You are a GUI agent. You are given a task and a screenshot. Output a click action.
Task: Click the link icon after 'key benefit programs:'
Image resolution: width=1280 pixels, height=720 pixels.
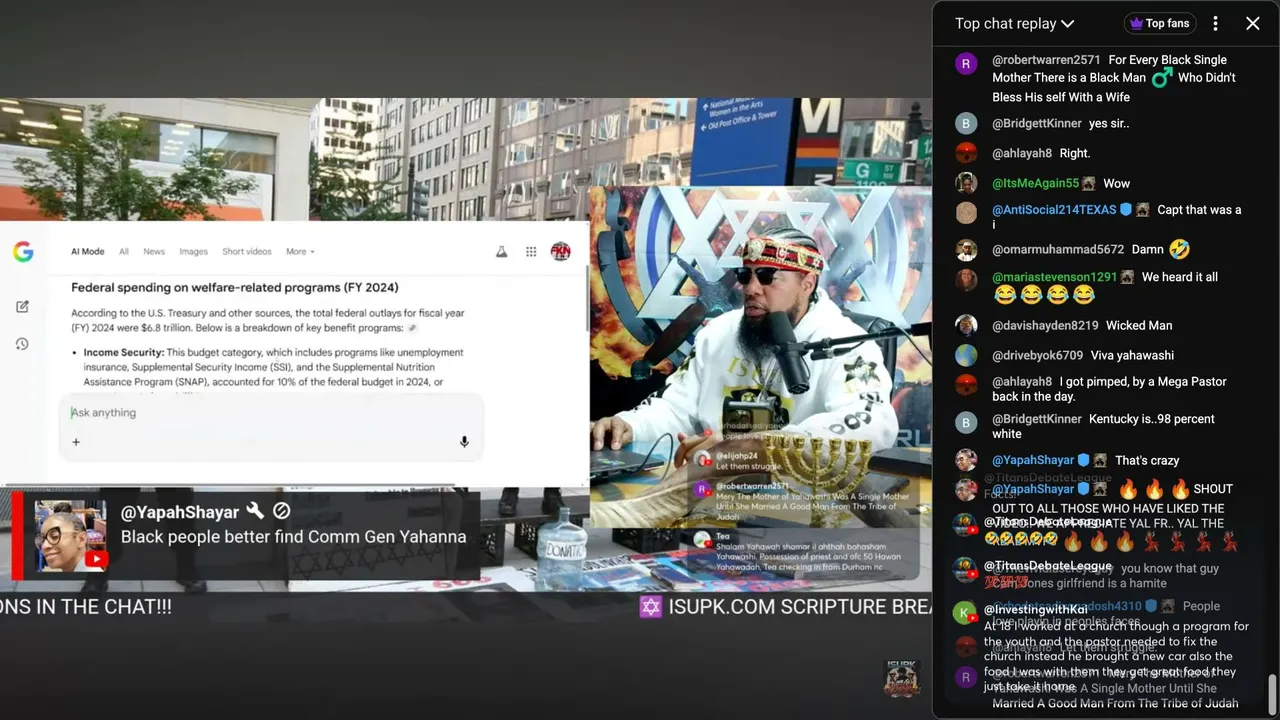tap(412, 328)
